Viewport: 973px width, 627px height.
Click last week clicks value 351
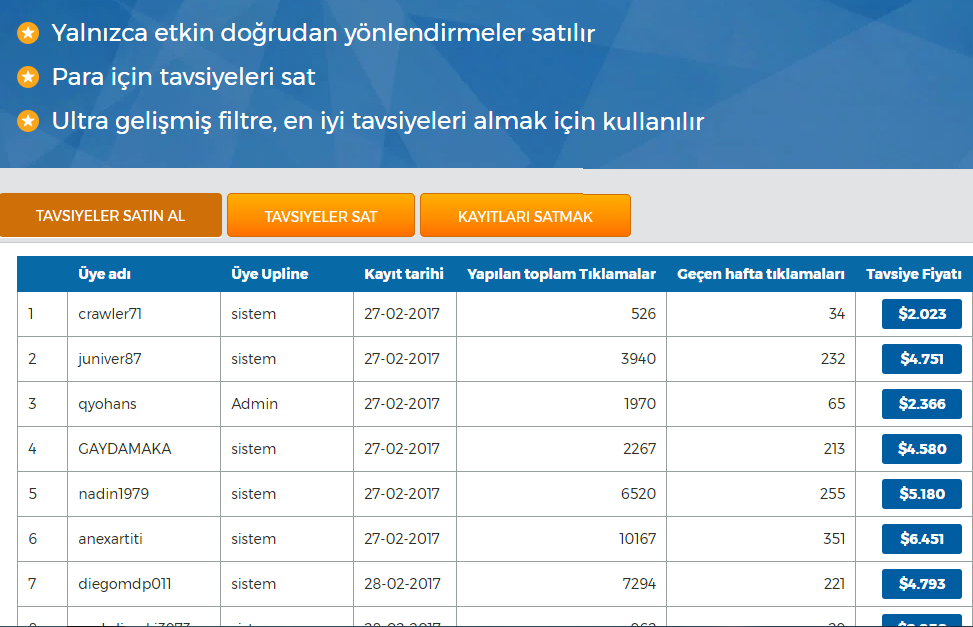835,539
